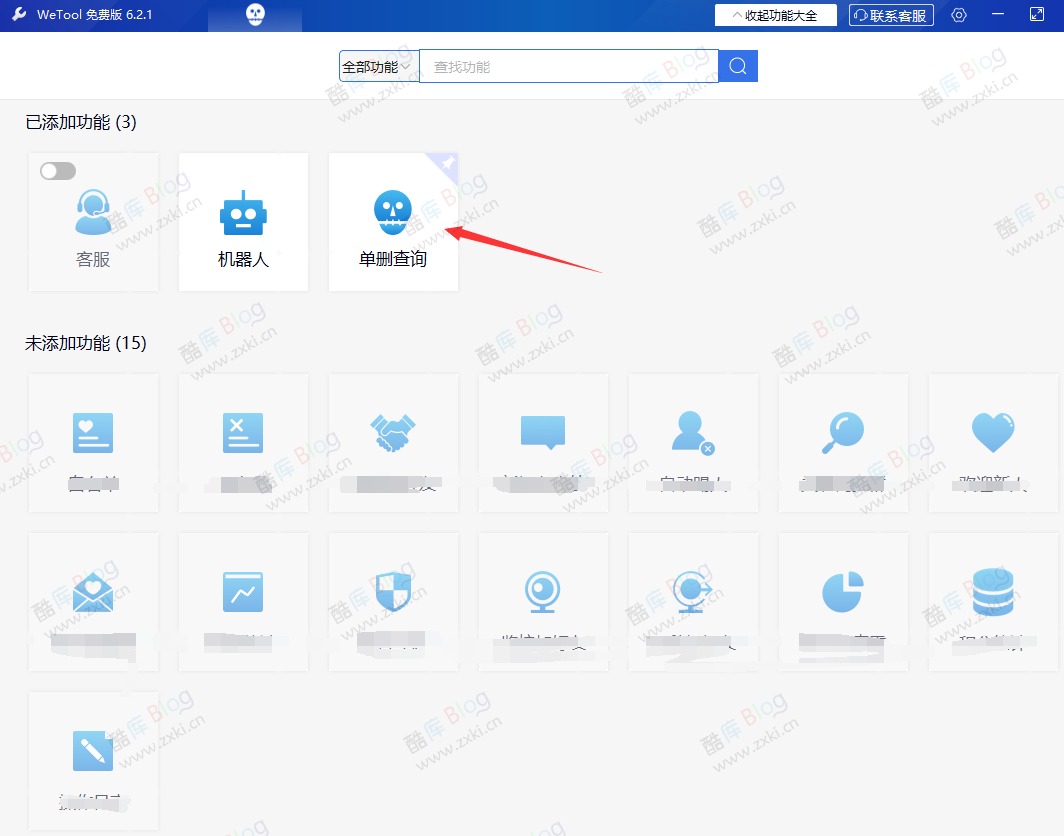
Task: Click the database-shaped feature icon
Action: click(x=992, y=591)
